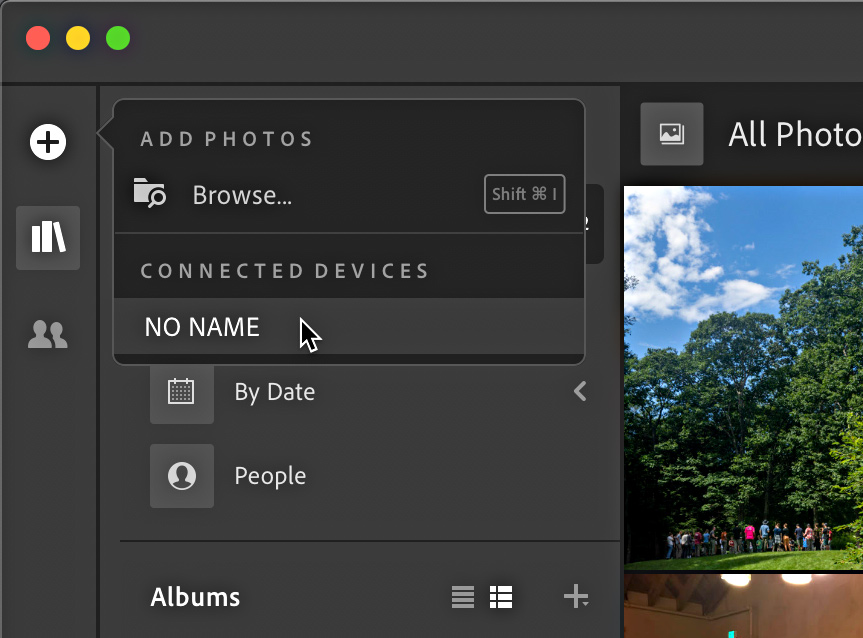Minimize the window with yellow button
This screenshot has width=863, height=638.
[78, 39]
